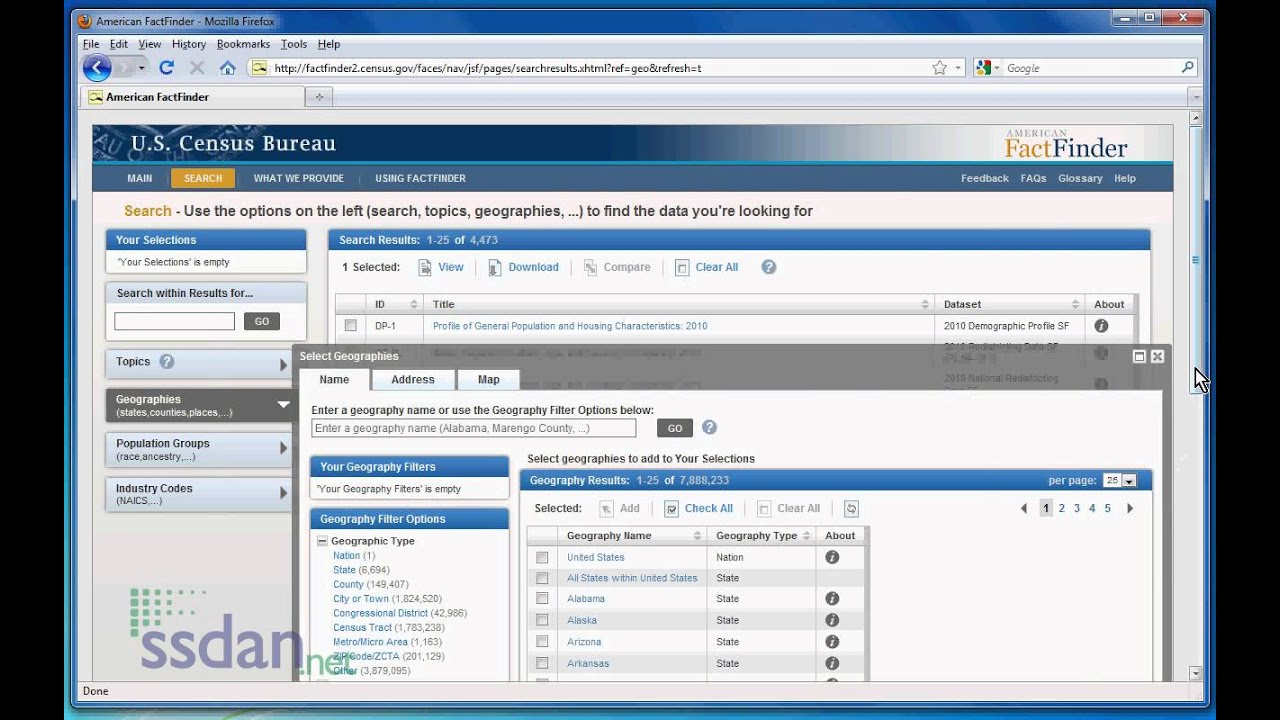Screen dimensions: 1280x720
Task: Focus the Search within Results text field
Action: tap(174, 321)
